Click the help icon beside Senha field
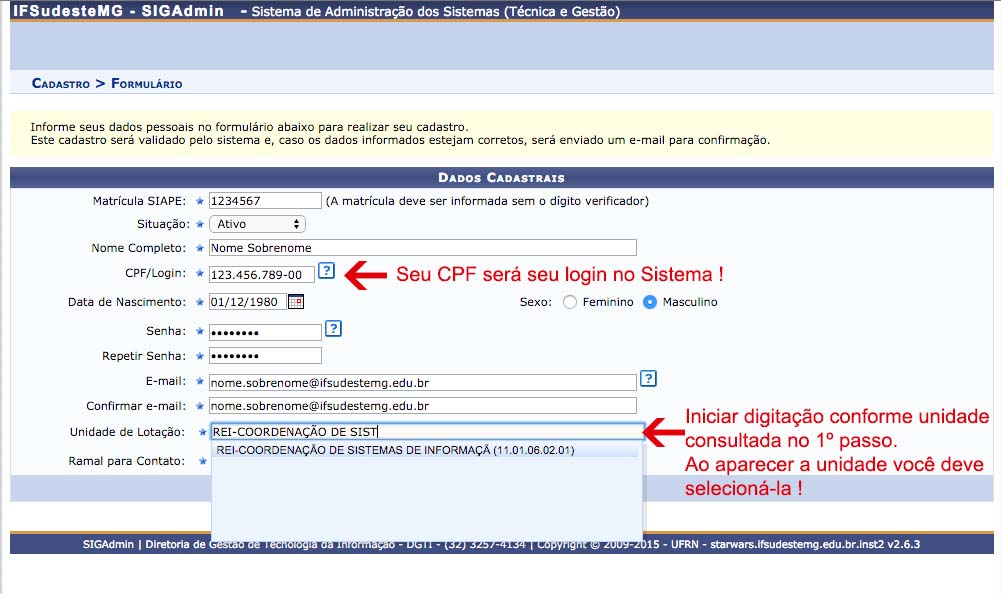 [x=334, y=328]
